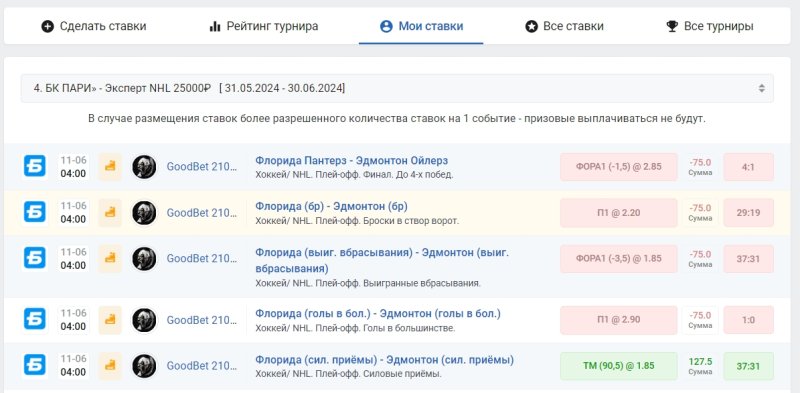Click GoodBet username in Броски row
The image size is (800, 393).
tap(202, 213)
